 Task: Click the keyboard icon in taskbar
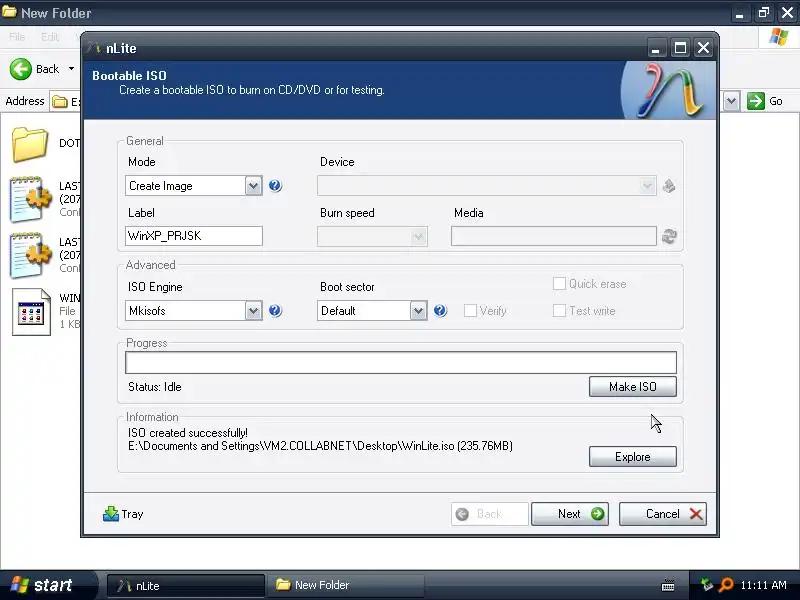pos(667,585)
